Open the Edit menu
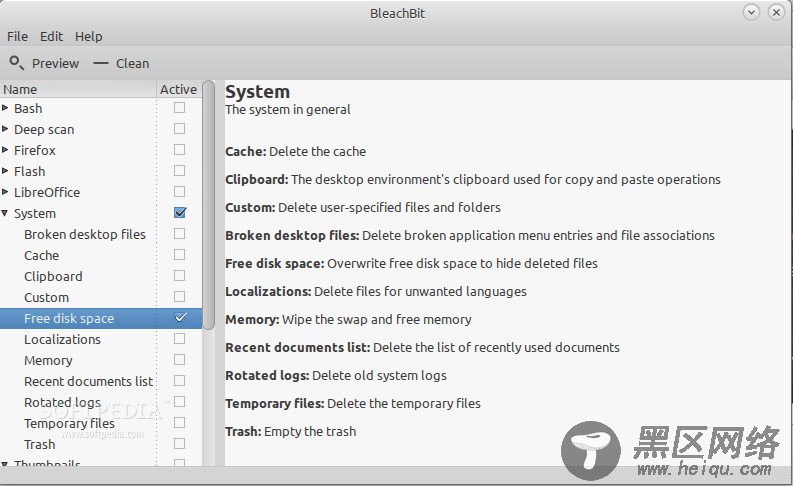This screenshot has height=486, width=793. 51,36
